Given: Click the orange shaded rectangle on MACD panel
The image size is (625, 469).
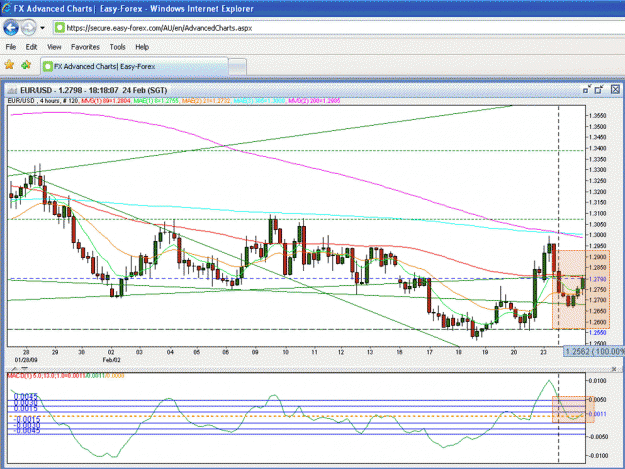Looking at the screenshot, I should 573,409.
